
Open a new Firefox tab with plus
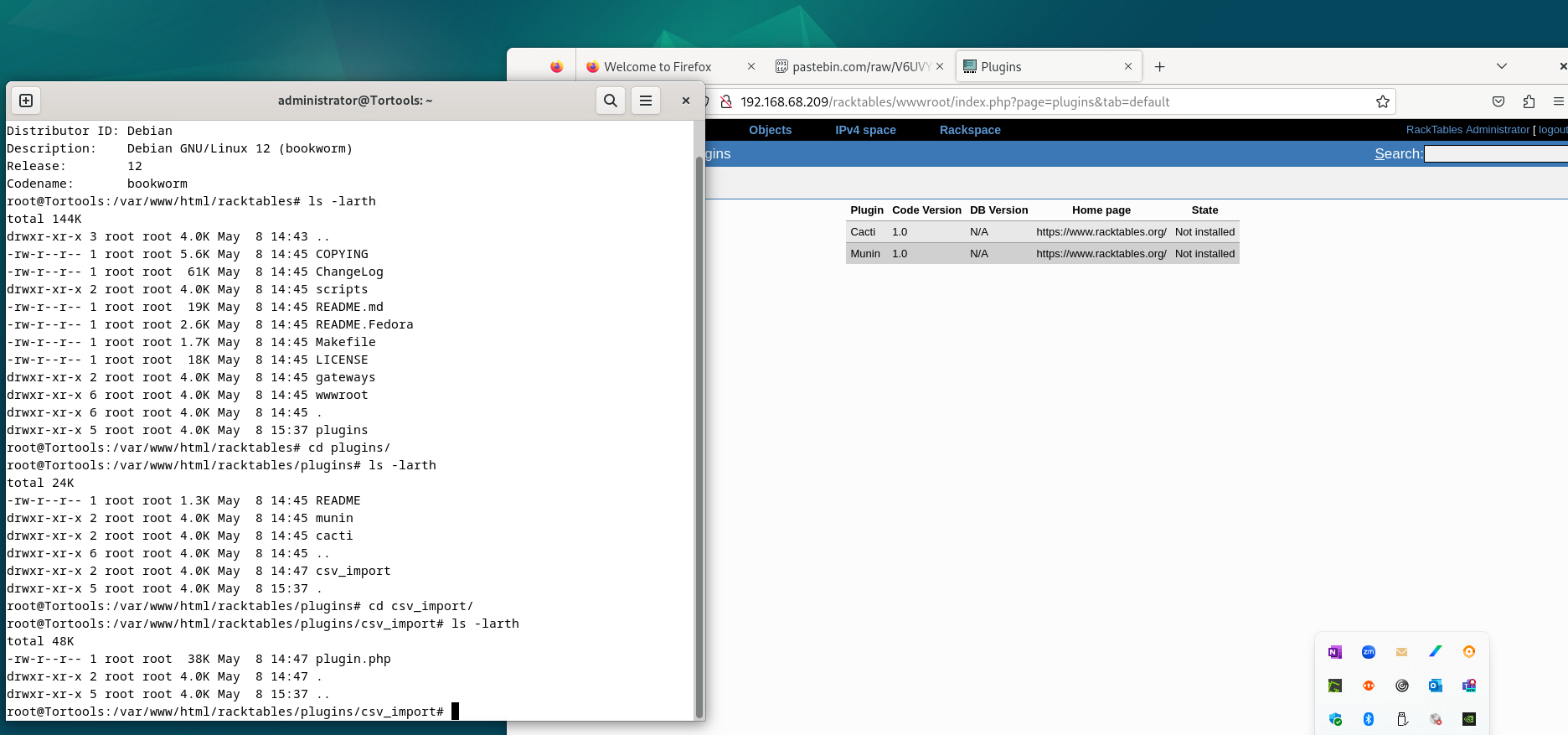[x=1159, y=67]
